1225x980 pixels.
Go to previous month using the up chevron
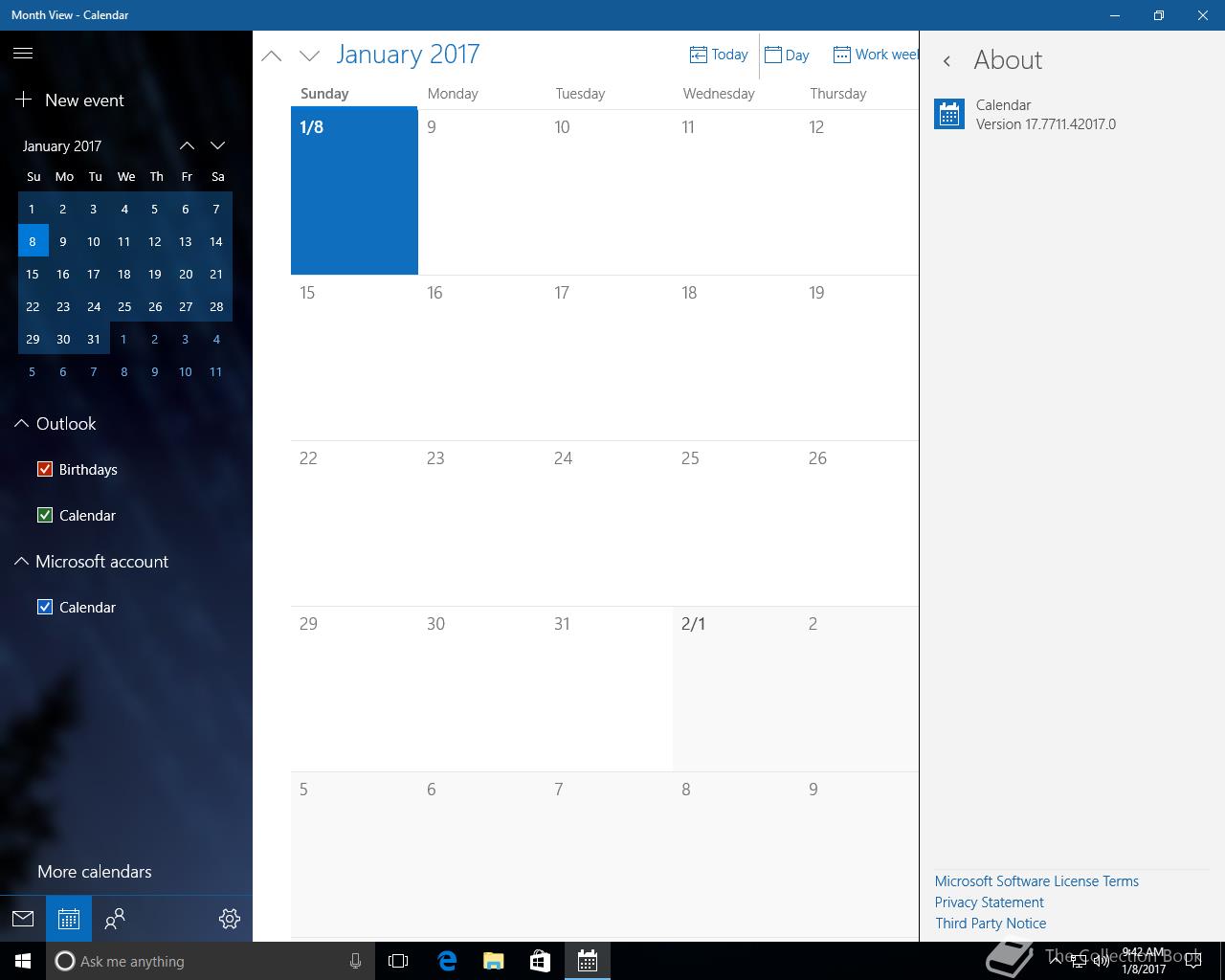tap(272, 56)
